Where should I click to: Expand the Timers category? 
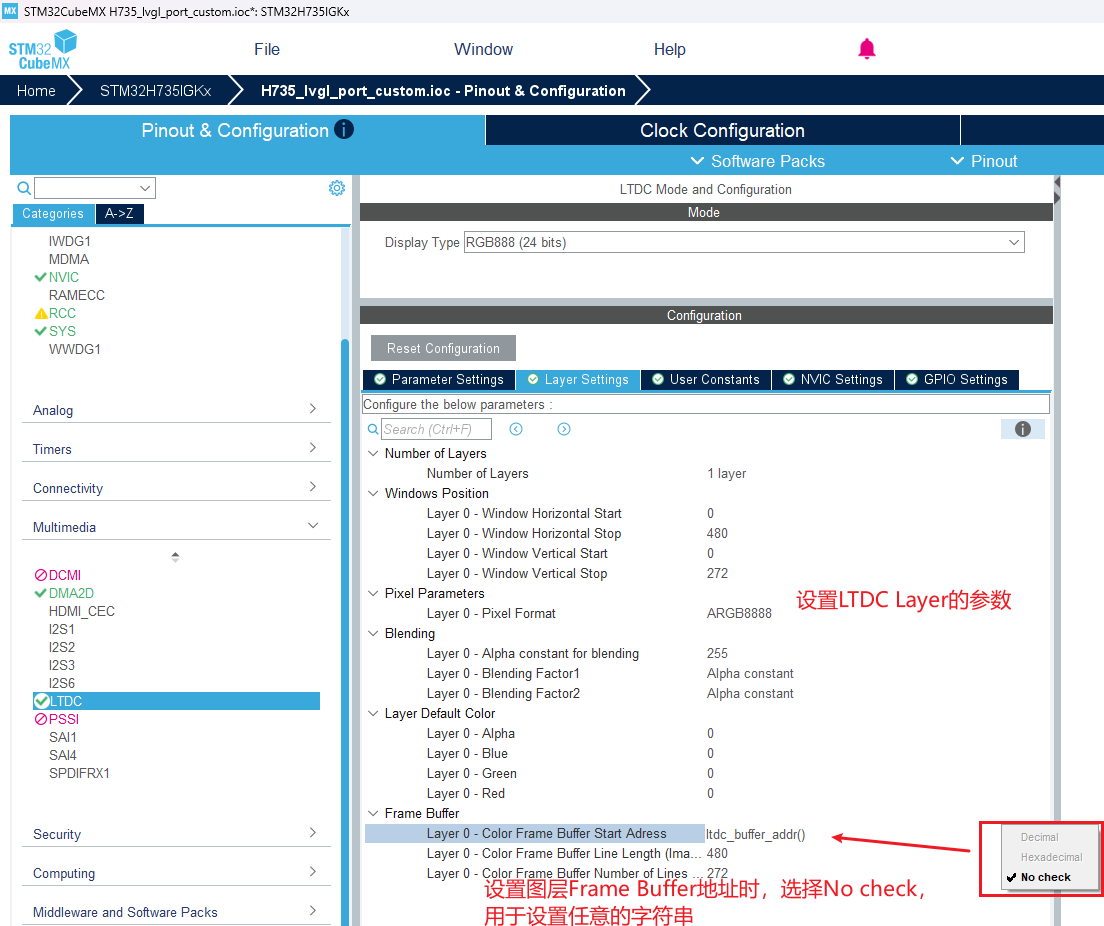pyautogui.click(x=176, y=449)
